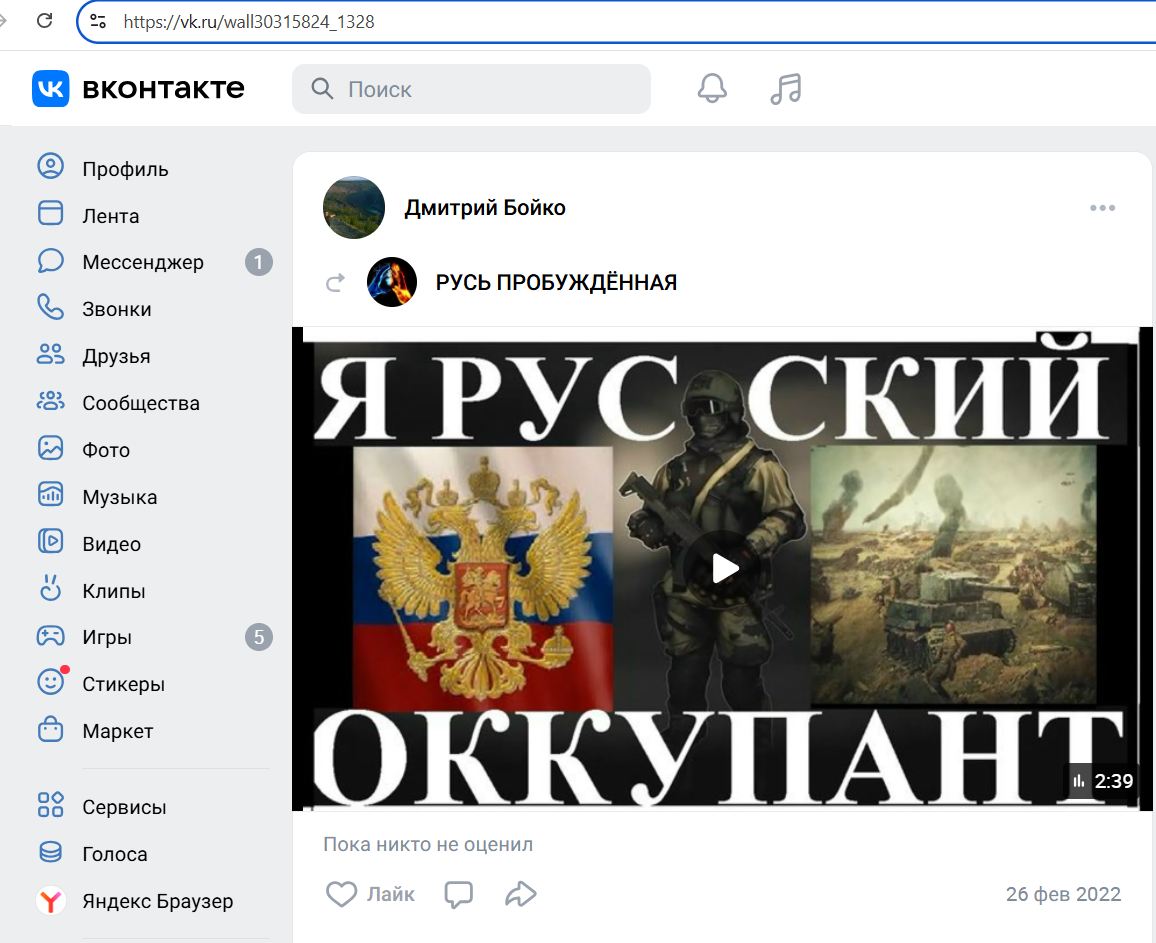Click the вконтакте wordmark
The height and width of the screenshot is (943, 1156).
coord(163,88)
